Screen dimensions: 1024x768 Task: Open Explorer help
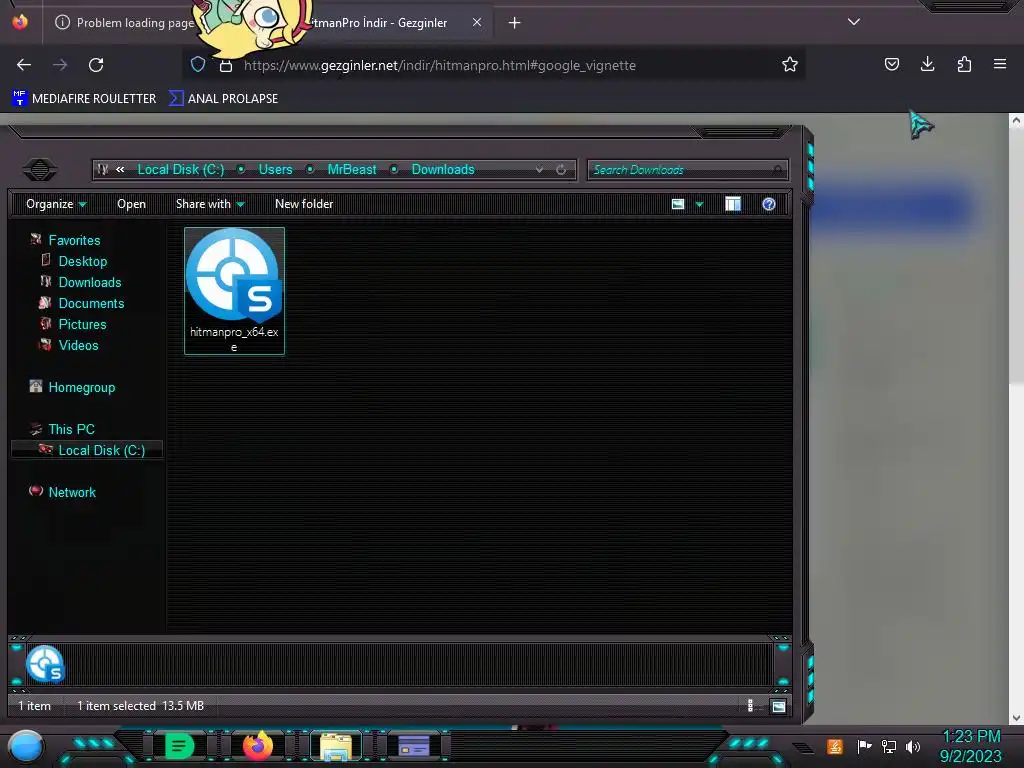(769, 204)
